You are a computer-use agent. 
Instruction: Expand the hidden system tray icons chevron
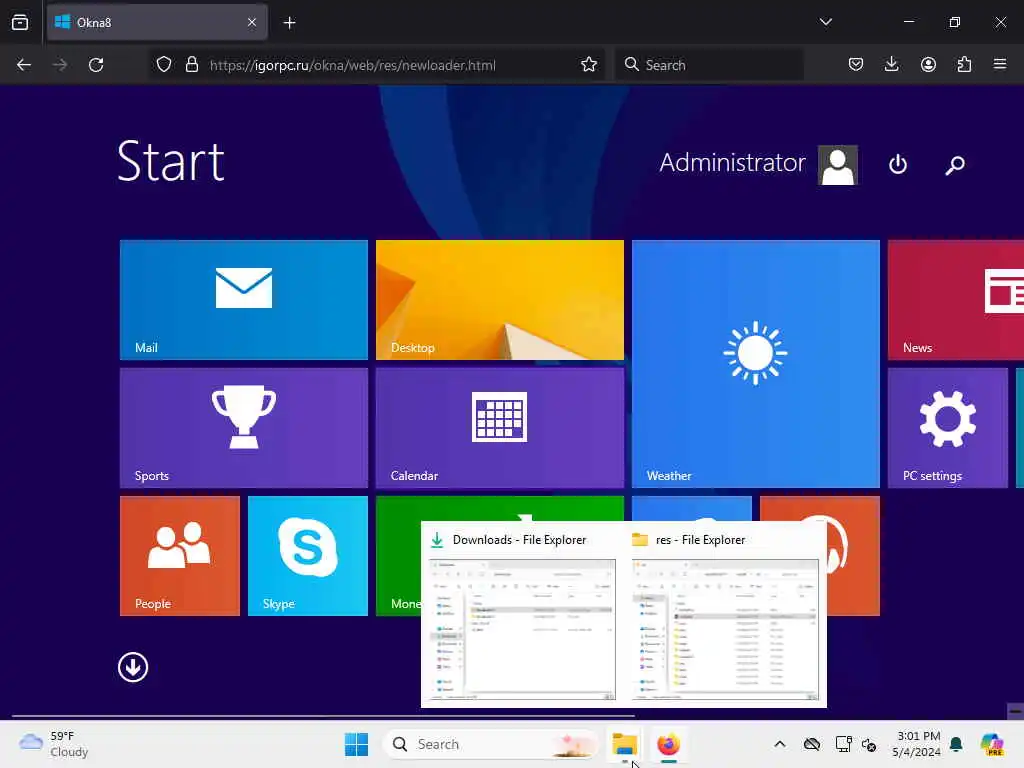coord(779,744)
